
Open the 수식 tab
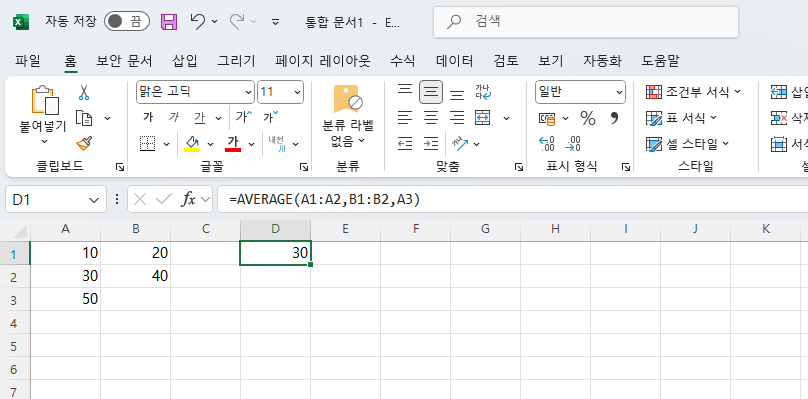(402, 61)
